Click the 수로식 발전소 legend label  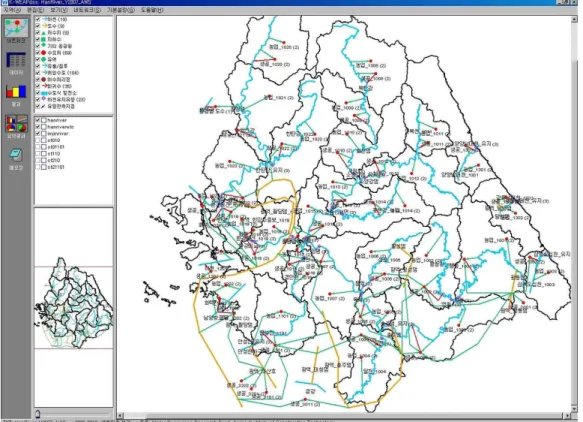pos(62,93)
